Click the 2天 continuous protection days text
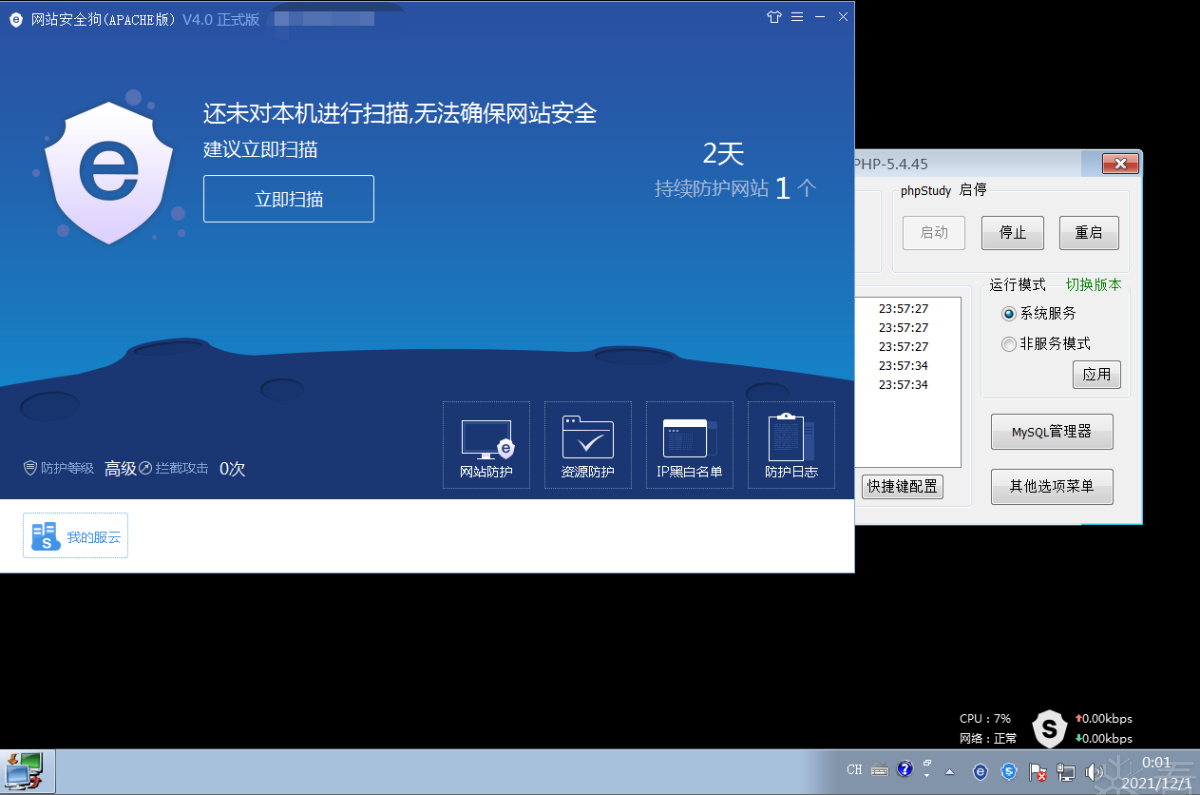 (724, 153)
